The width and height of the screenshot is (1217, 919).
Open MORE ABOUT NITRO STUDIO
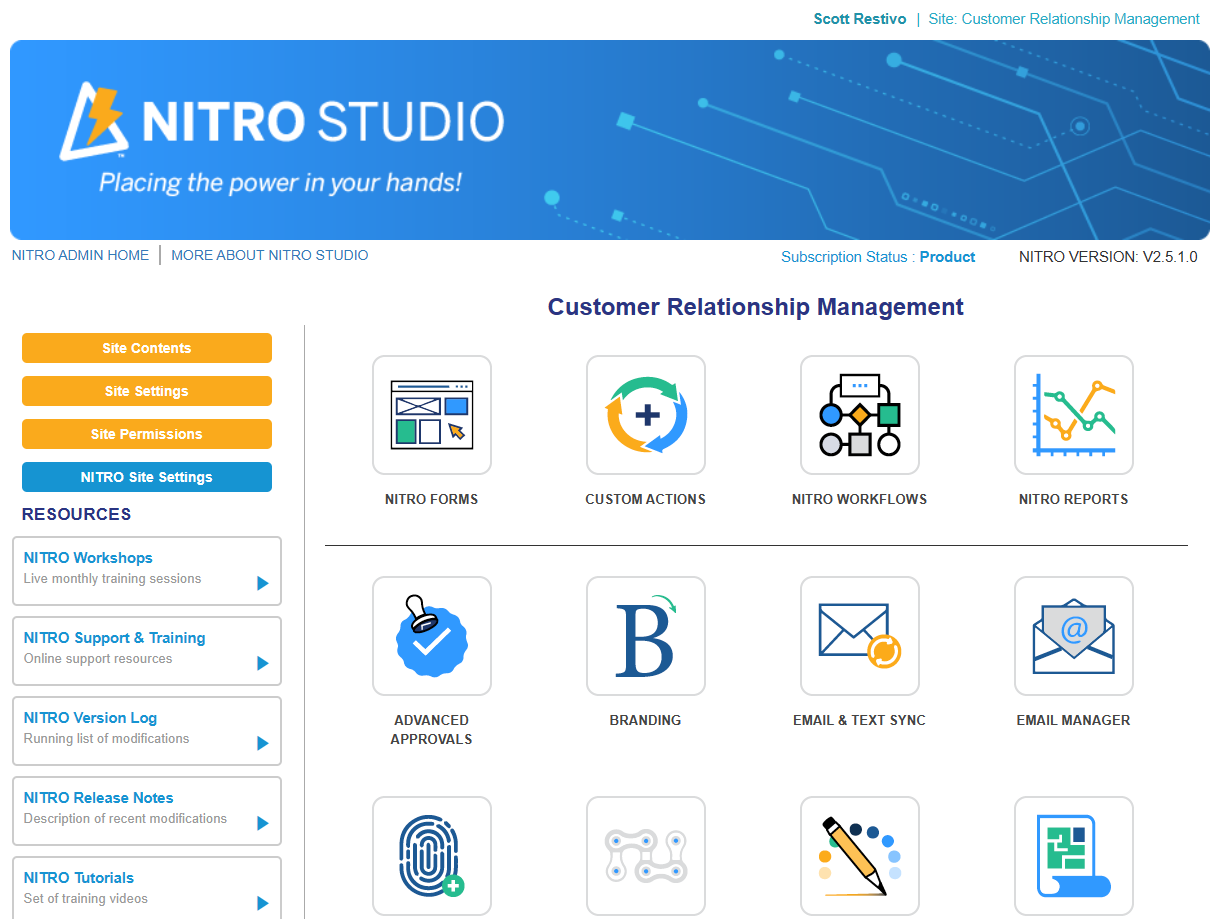(269, 255)
